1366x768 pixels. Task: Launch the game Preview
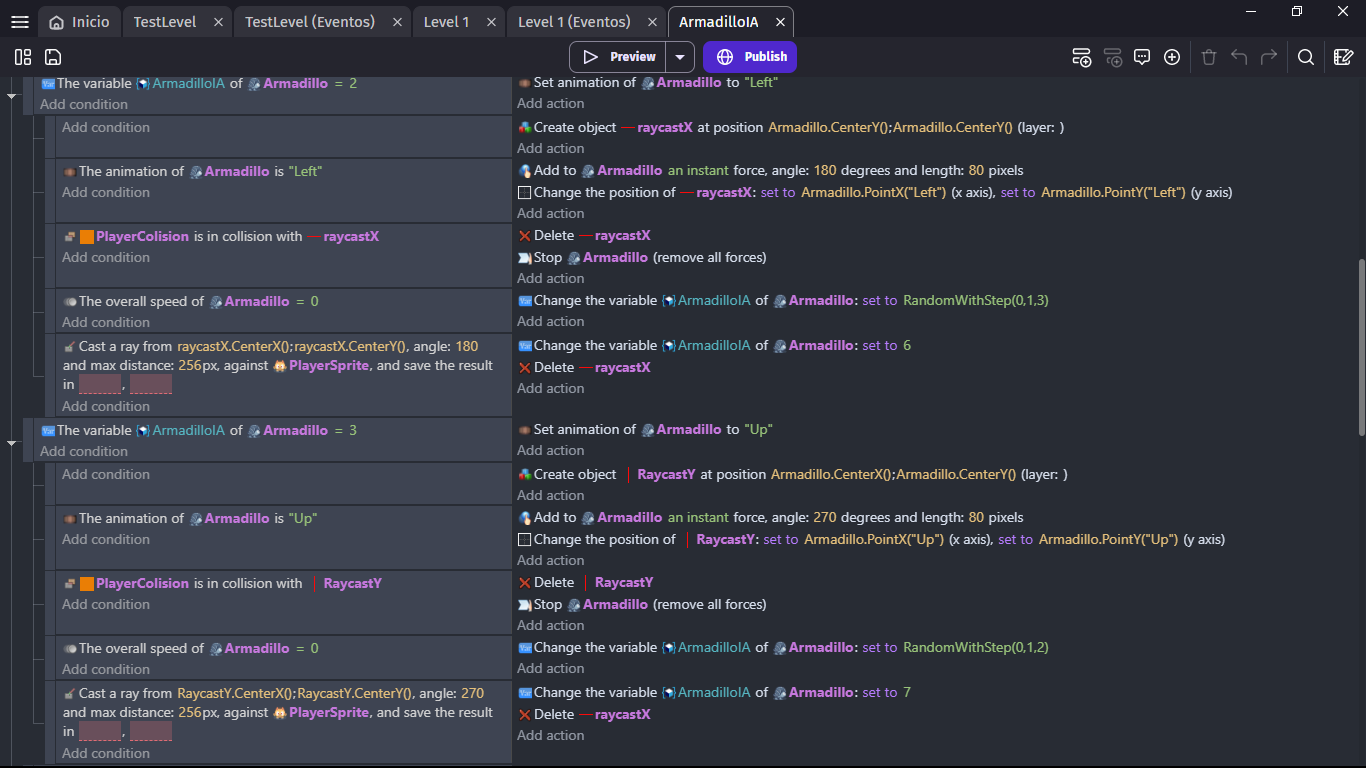click(x=619, y=57)
